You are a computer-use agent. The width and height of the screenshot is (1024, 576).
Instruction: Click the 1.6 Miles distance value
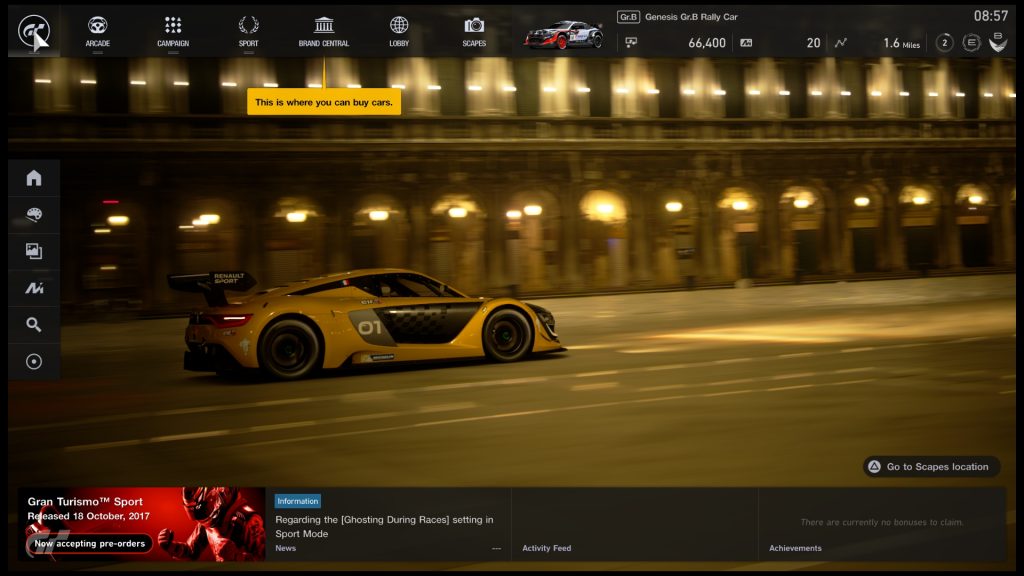(x=901, y=43)
